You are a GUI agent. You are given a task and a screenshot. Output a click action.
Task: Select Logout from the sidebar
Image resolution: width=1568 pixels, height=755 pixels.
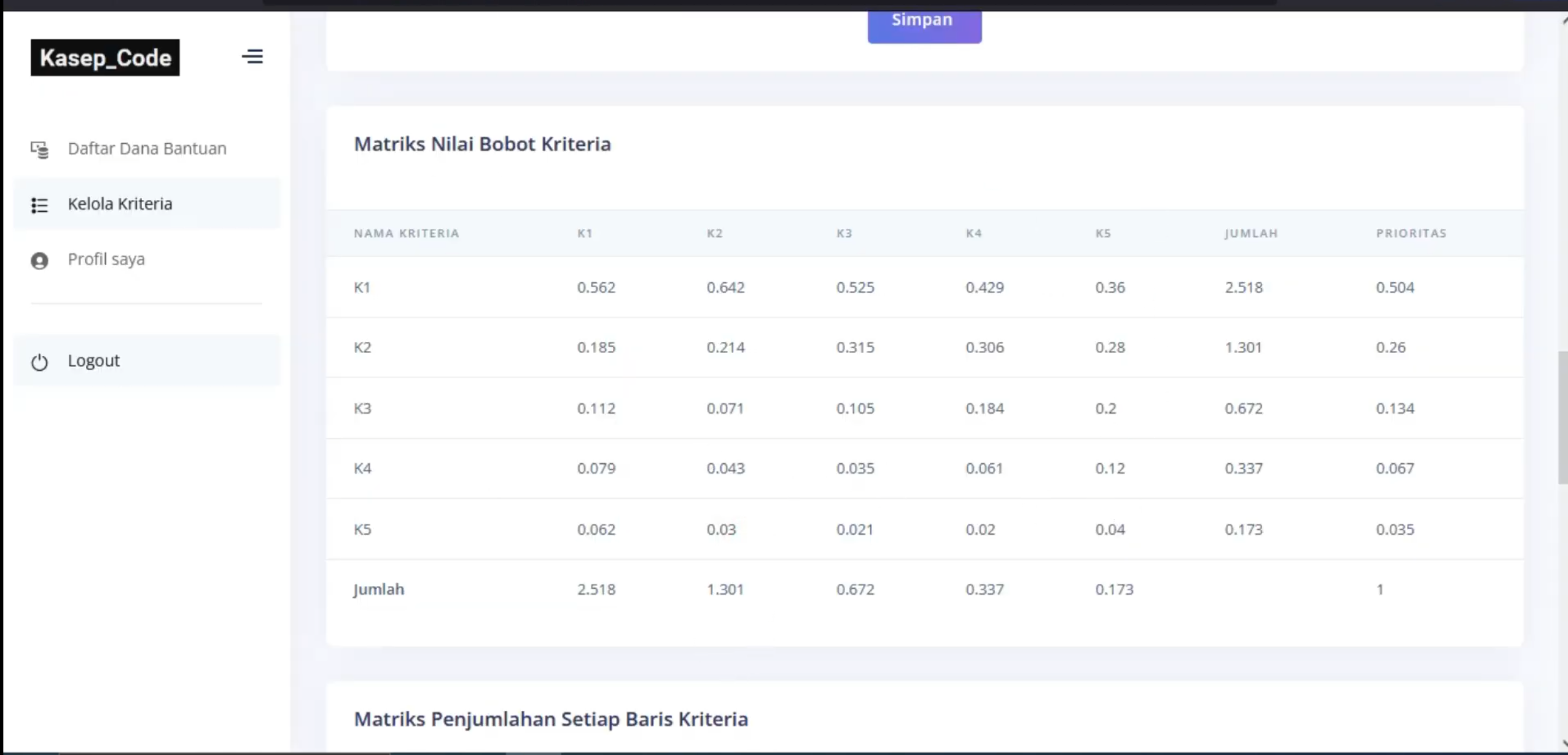[147, 360]
